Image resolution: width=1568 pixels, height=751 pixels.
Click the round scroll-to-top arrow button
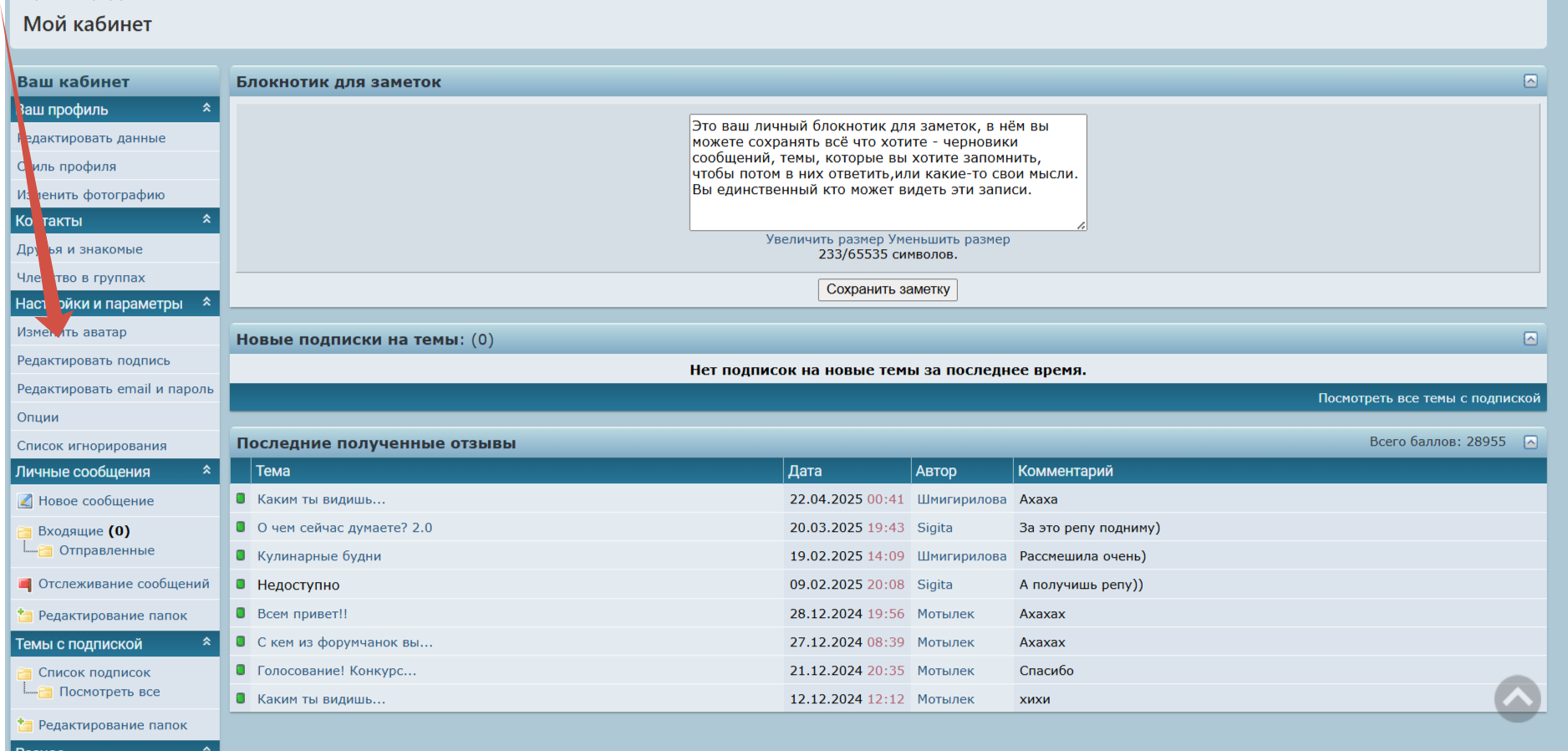(x=1518, y=698)
